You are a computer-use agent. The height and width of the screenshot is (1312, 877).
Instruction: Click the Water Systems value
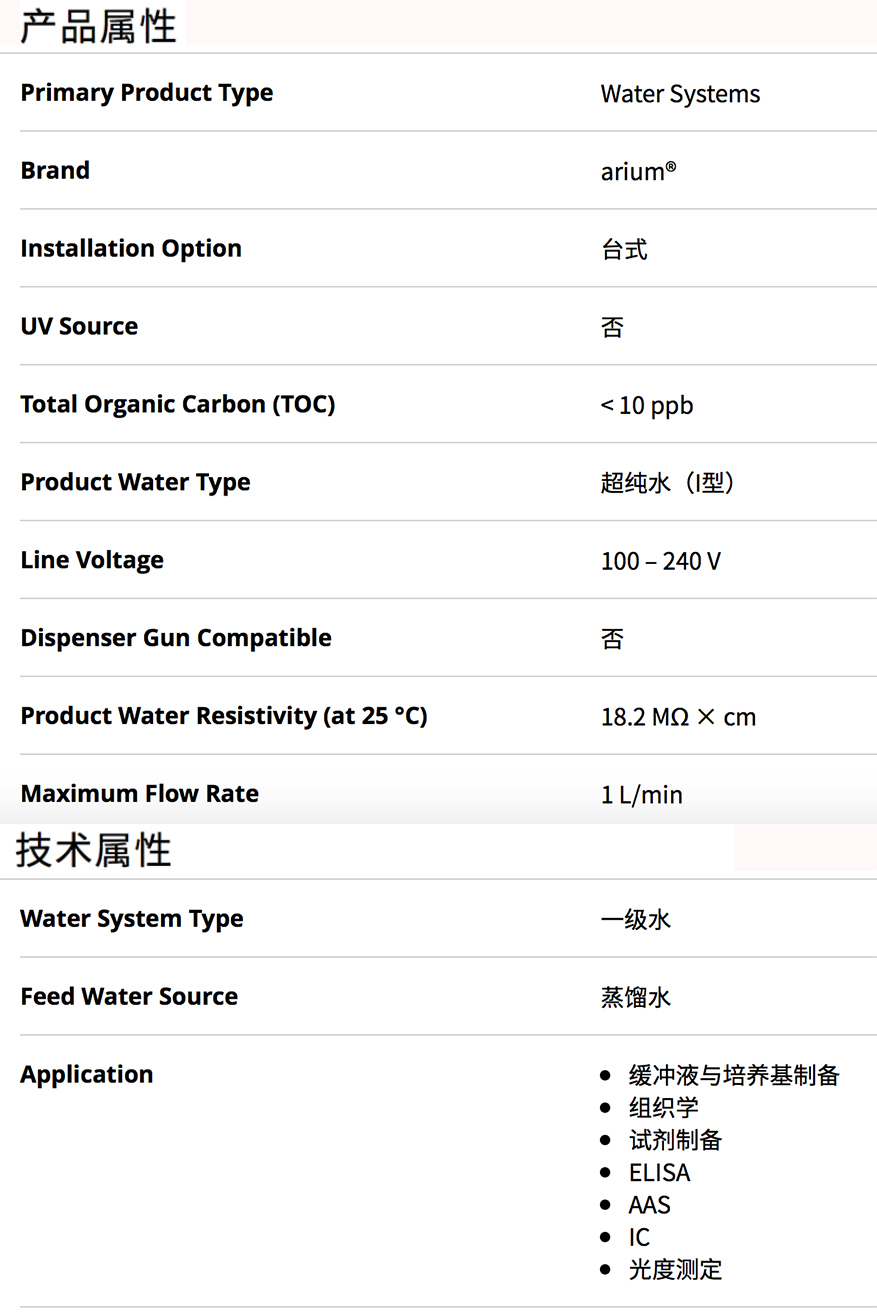click(680, 95)
